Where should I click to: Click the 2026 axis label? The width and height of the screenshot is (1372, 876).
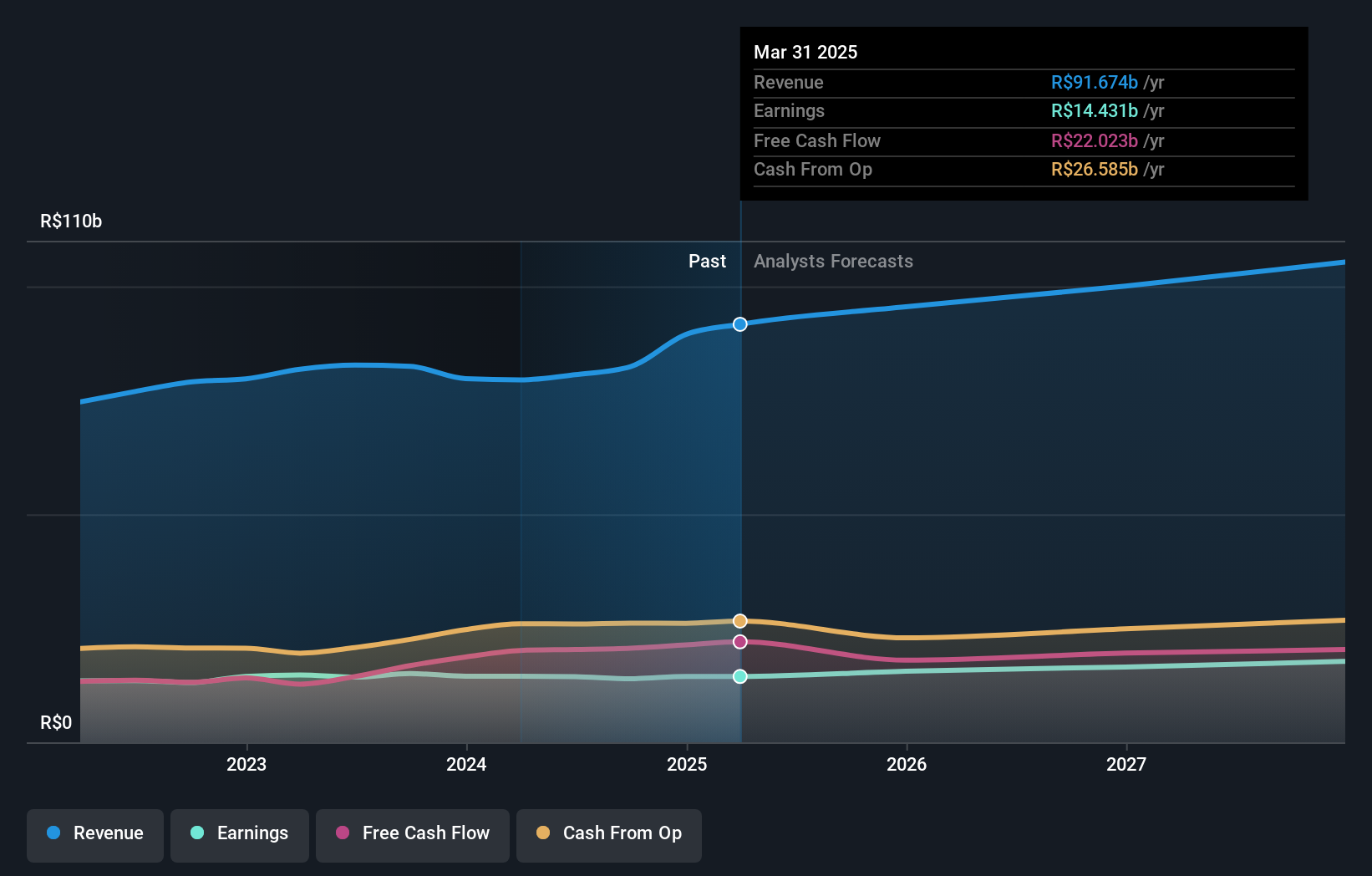907,764
